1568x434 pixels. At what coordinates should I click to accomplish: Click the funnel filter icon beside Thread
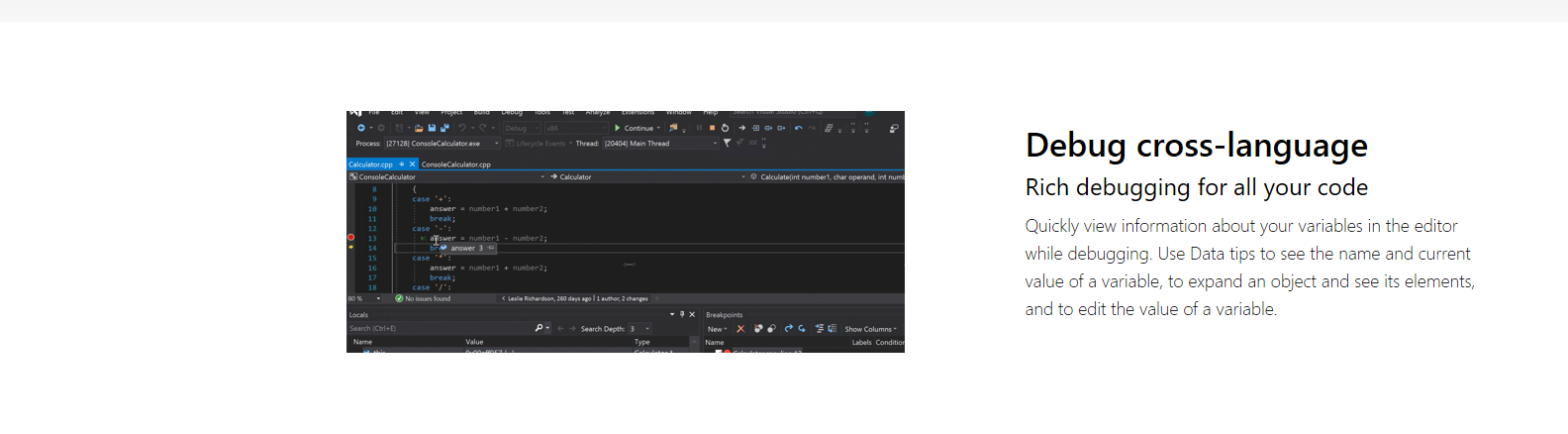(x=727, y=144)
